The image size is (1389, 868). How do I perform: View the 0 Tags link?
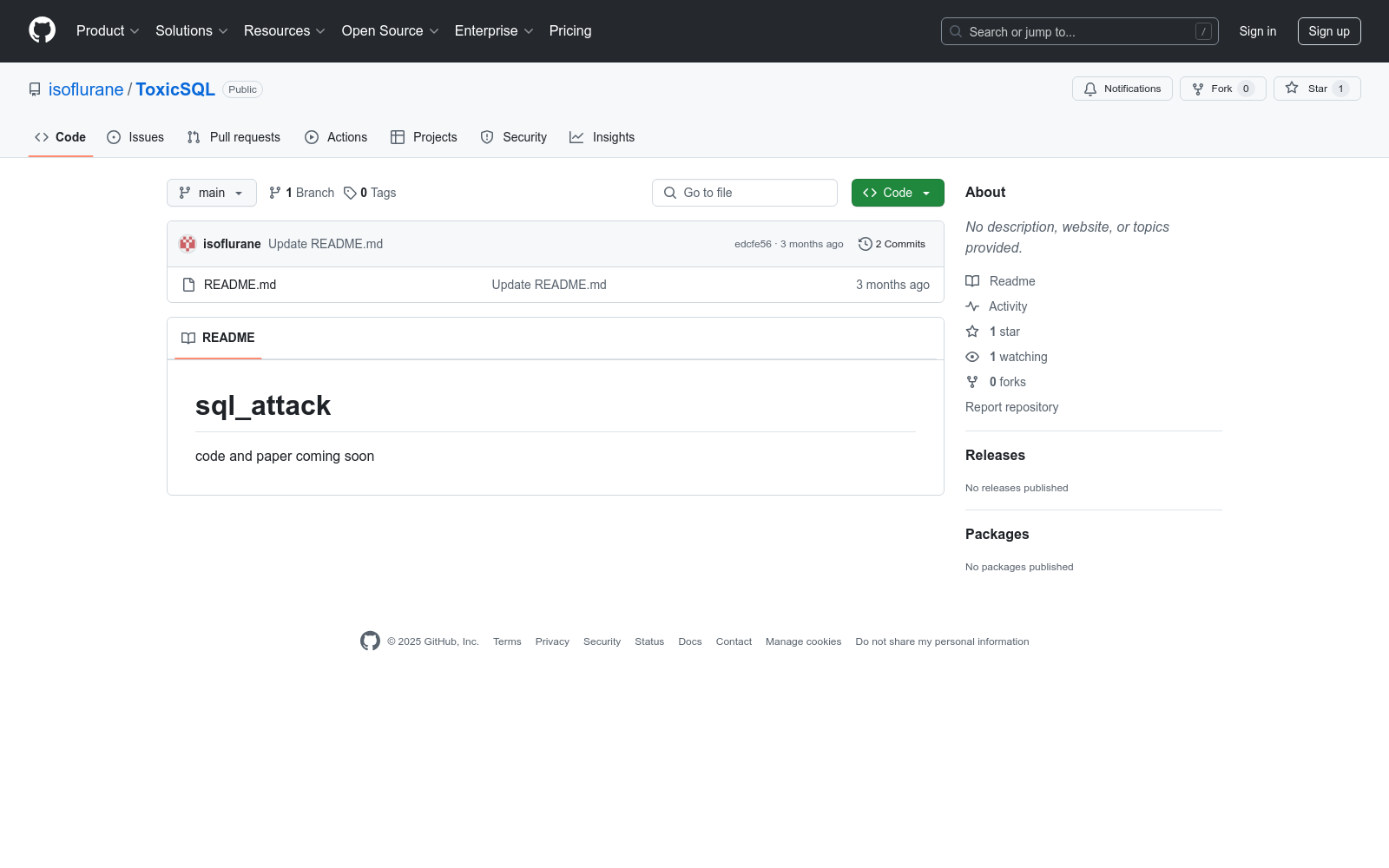pos(370,193)
